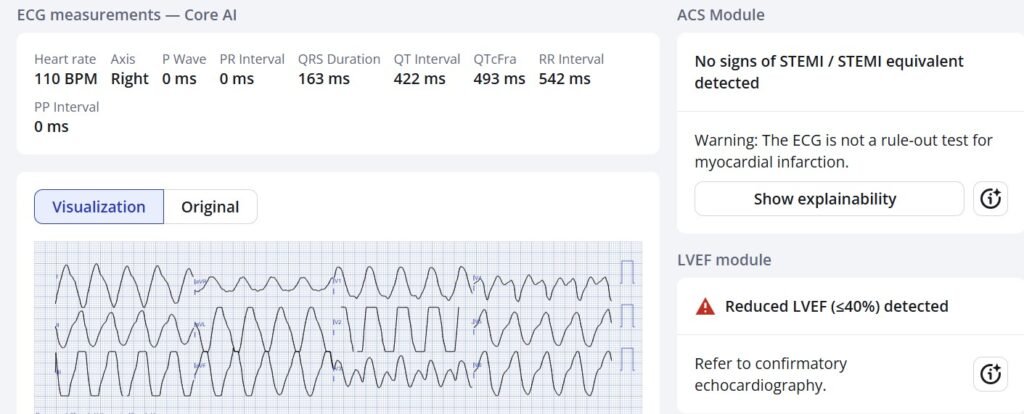Screen dimensions: 1024x414
Task: Click the bottom calibration pulse marker on ECG
Action: pyautogui.click(x=628, y=358)
